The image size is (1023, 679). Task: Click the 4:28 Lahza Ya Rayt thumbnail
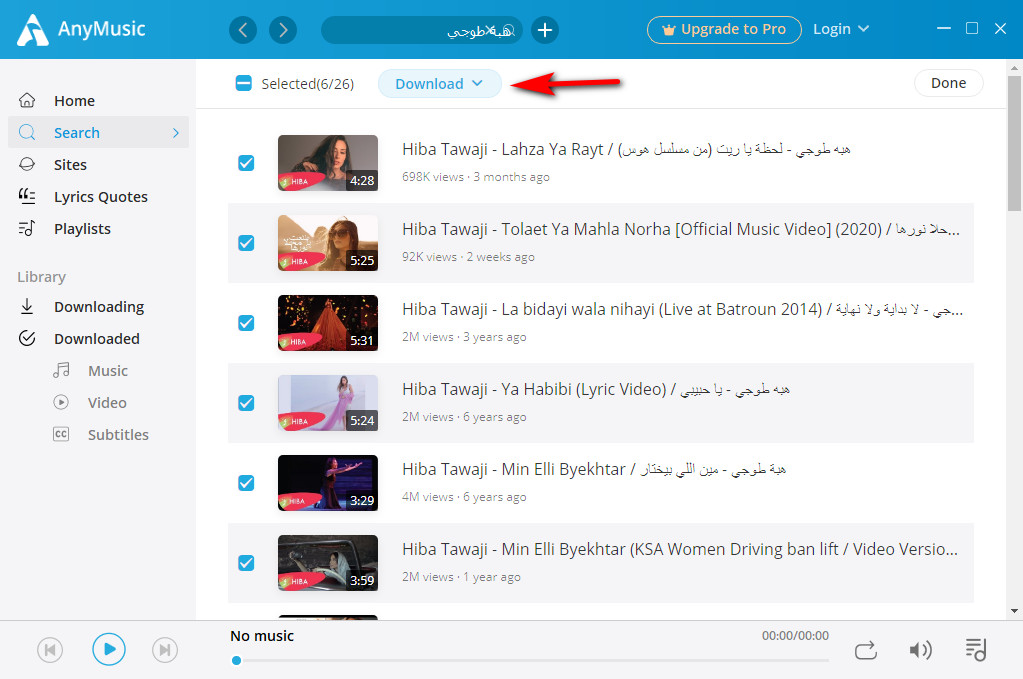[x=328, y=163]
